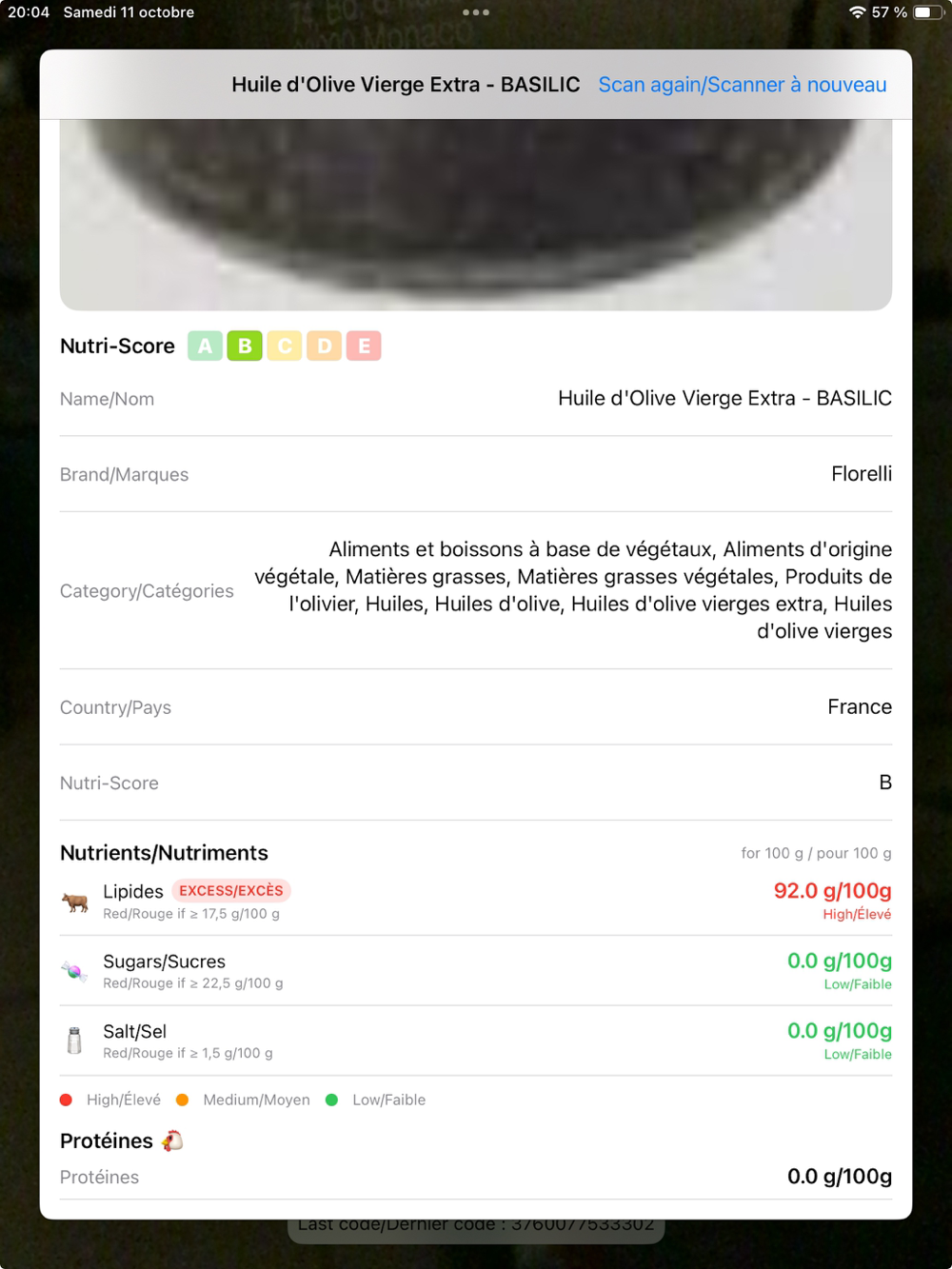Tap the battery indicator in status bar
952x1269 pixels.
click(929, 12)
